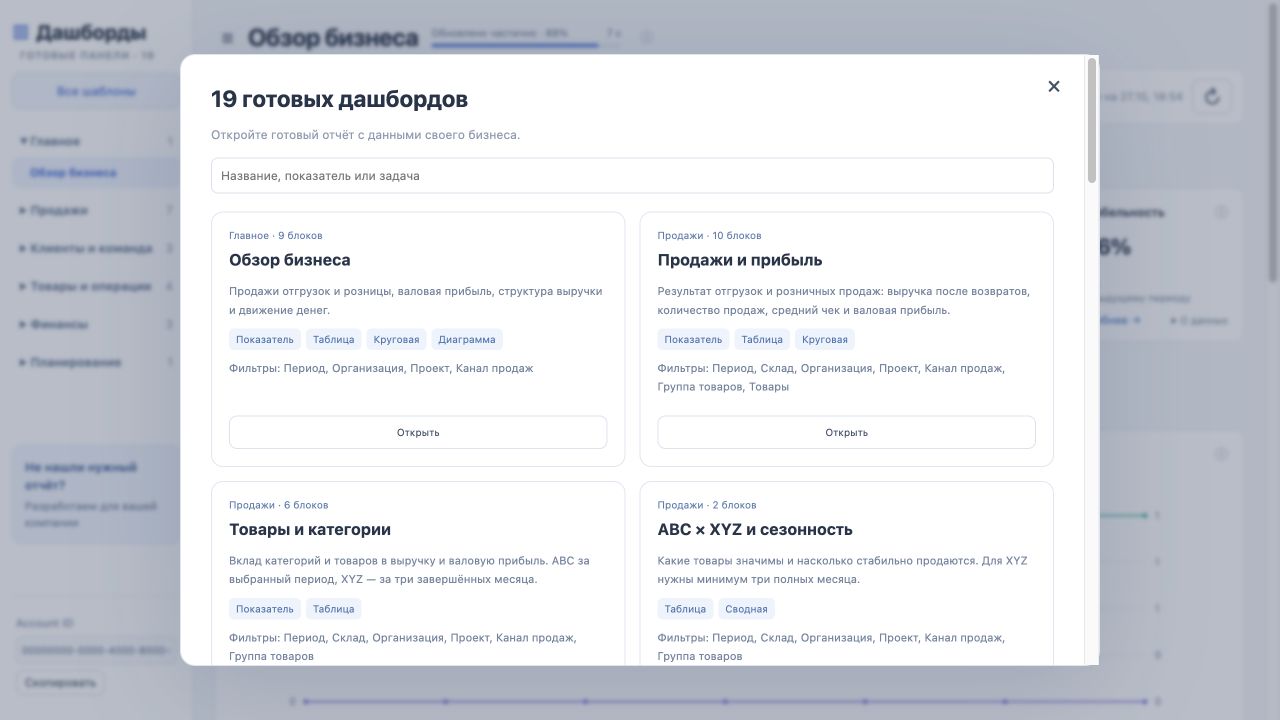Click the Продажи и прибыль card title

740,260
